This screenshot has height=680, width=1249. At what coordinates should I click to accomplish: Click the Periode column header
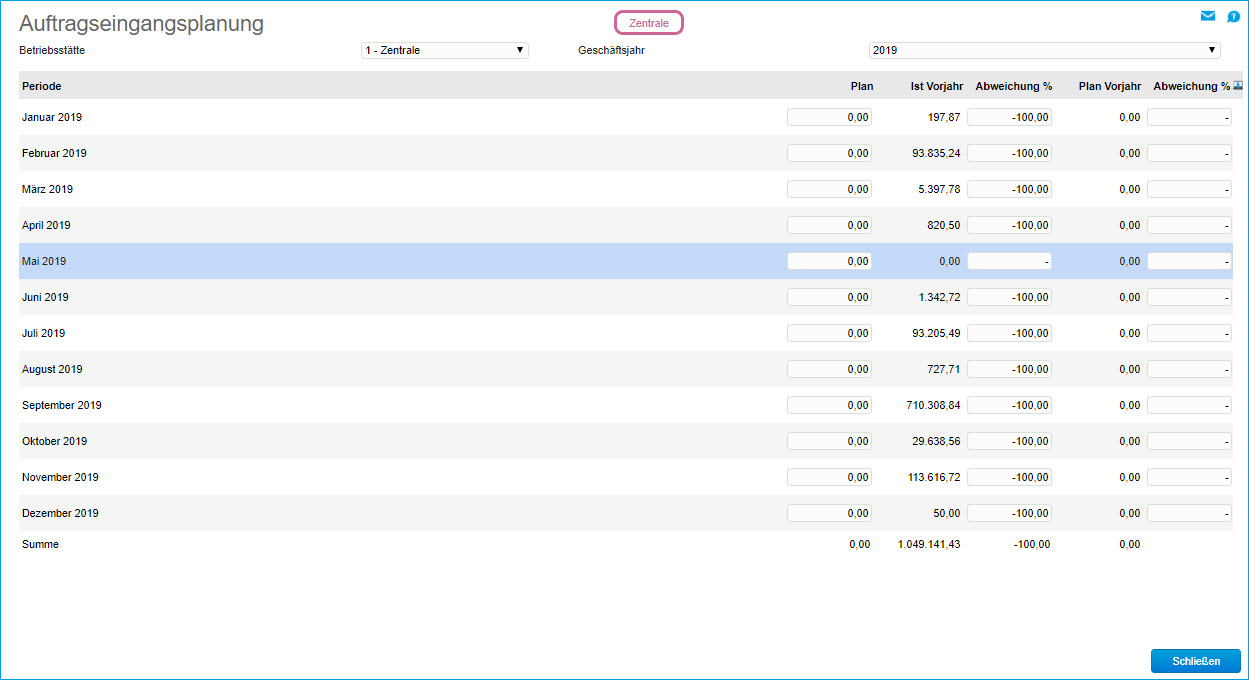click(42, 86)
